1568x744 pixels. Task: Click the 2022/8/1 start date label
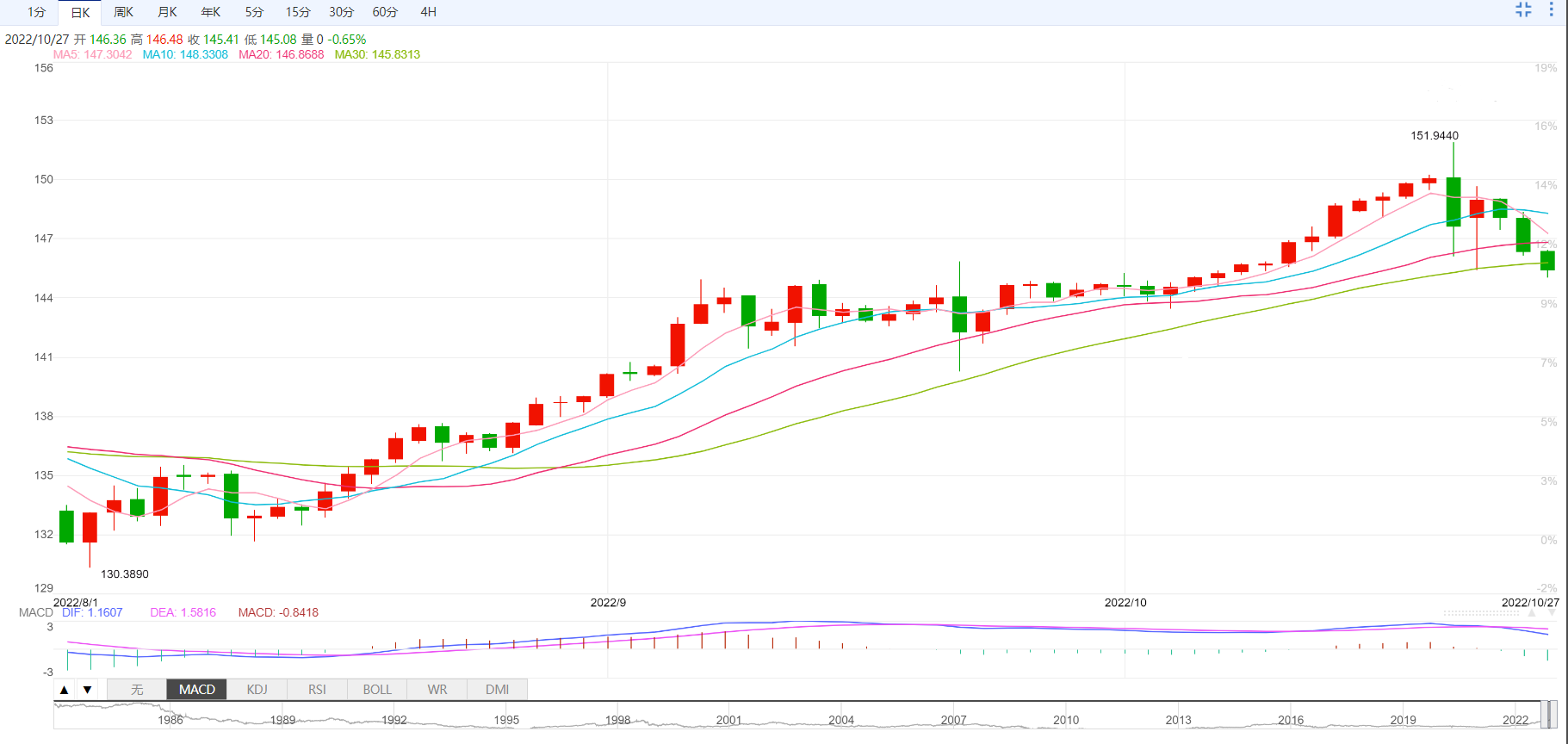pos(76,602)
